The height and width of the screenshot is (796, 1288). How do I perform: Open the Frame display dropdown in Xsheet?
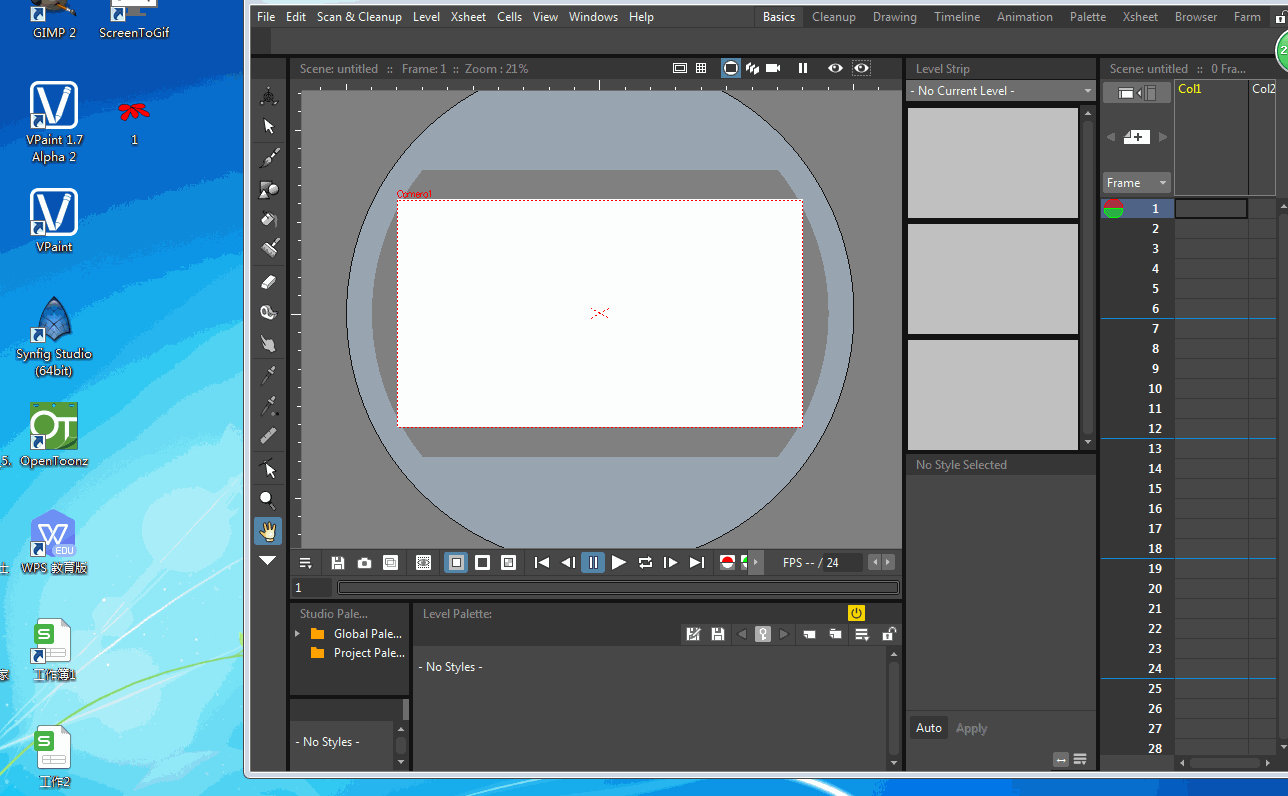pos(1136,182)
